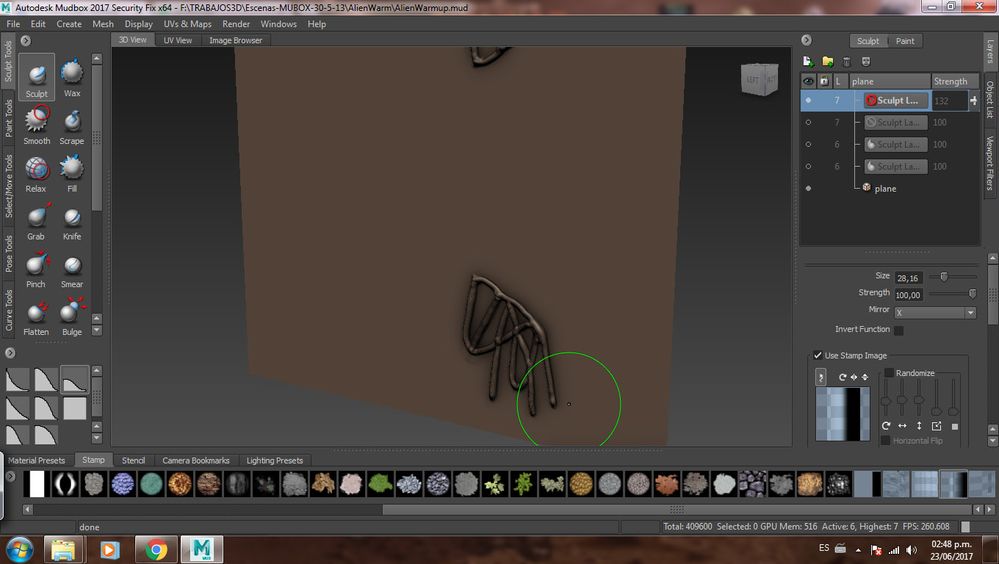Switch to the Image Browser tab
Screen dimensions: 999x564
click(235, 40)
